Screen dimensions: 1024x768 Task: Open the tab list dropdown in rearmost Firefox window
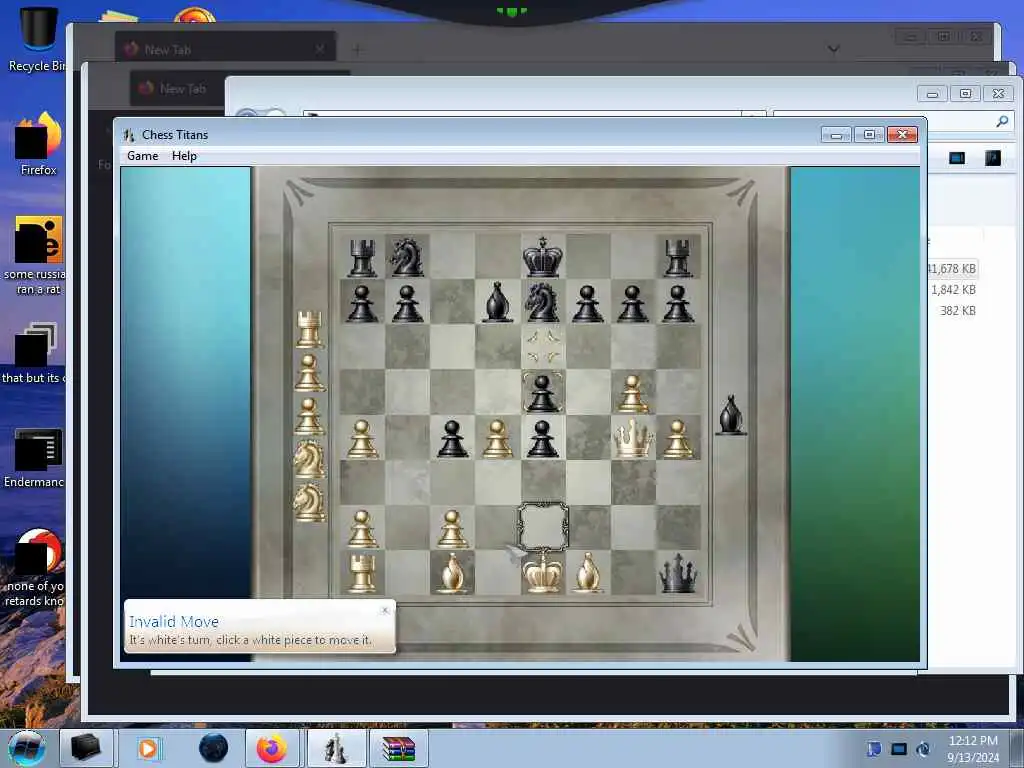click(833, 49)
